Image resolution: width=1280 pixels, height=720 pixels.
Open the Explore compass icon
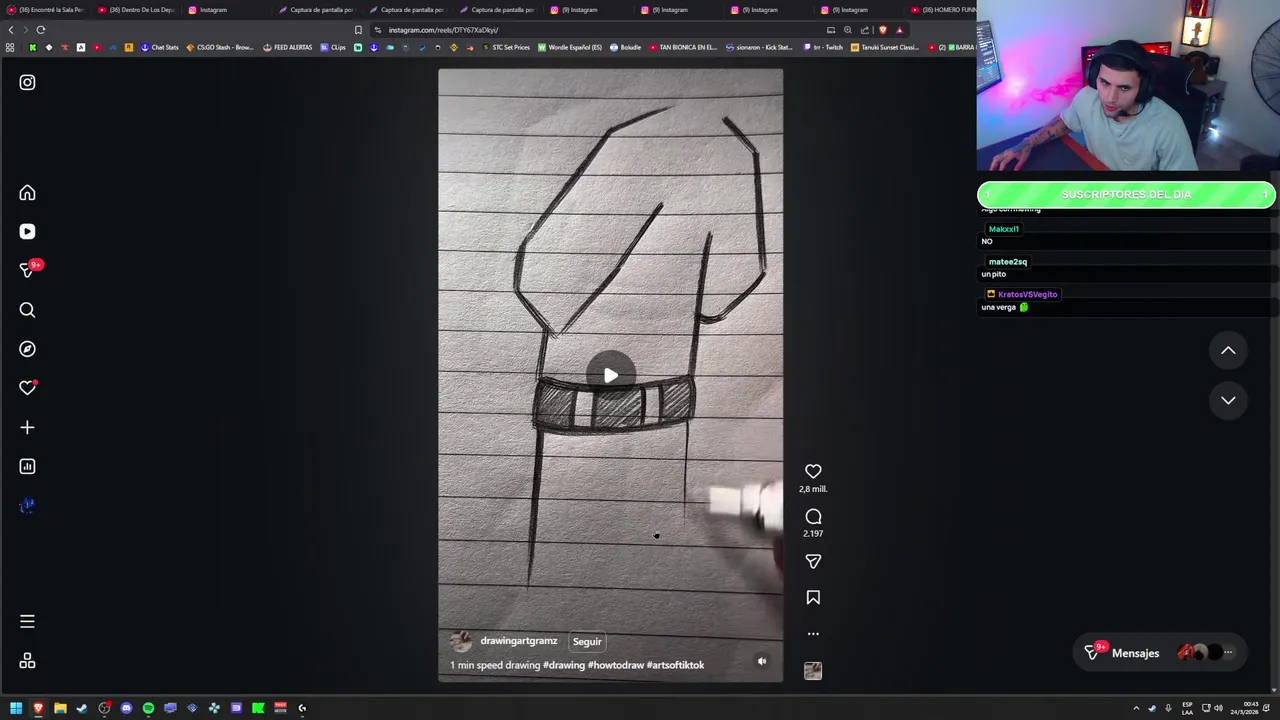click(27, 349)
